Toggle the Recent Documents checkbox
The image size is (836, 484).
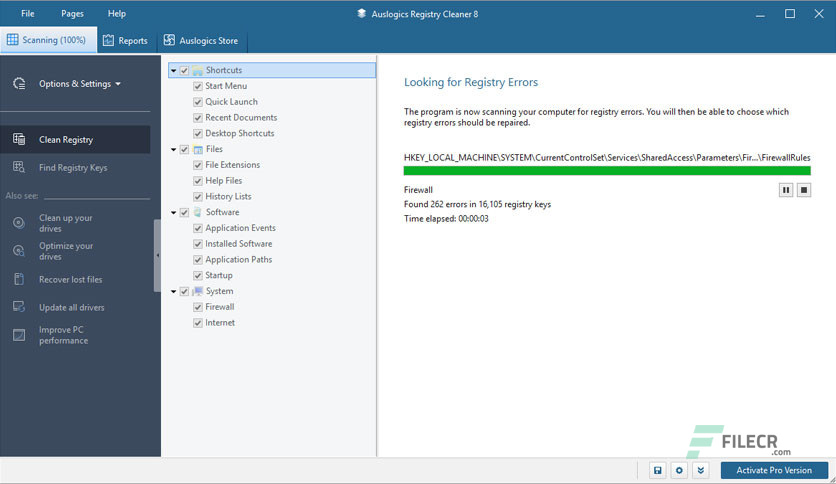tap(198, 118)
